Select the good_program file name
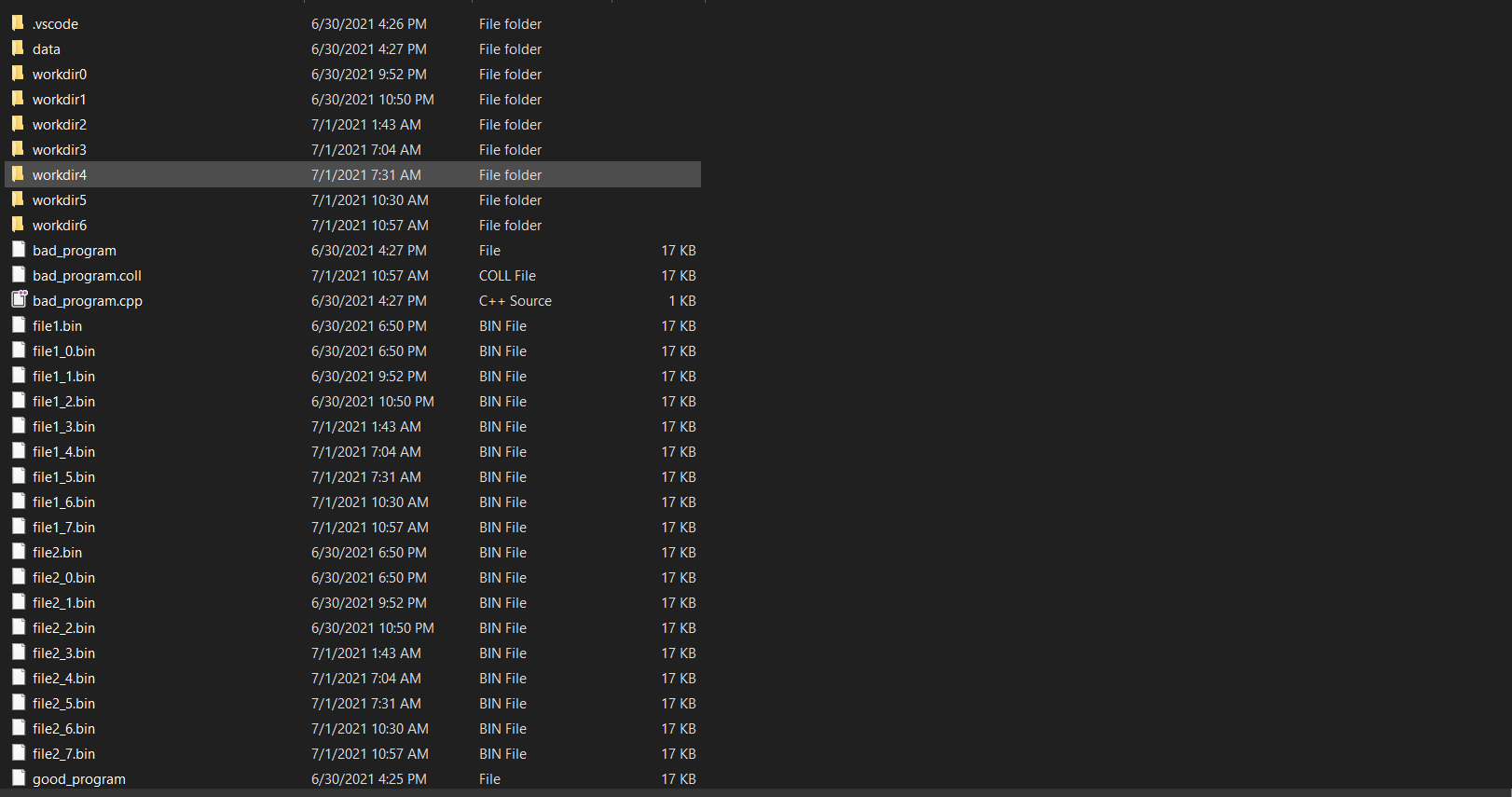This screenshot has height=797, width=1512. click(79, 779)
